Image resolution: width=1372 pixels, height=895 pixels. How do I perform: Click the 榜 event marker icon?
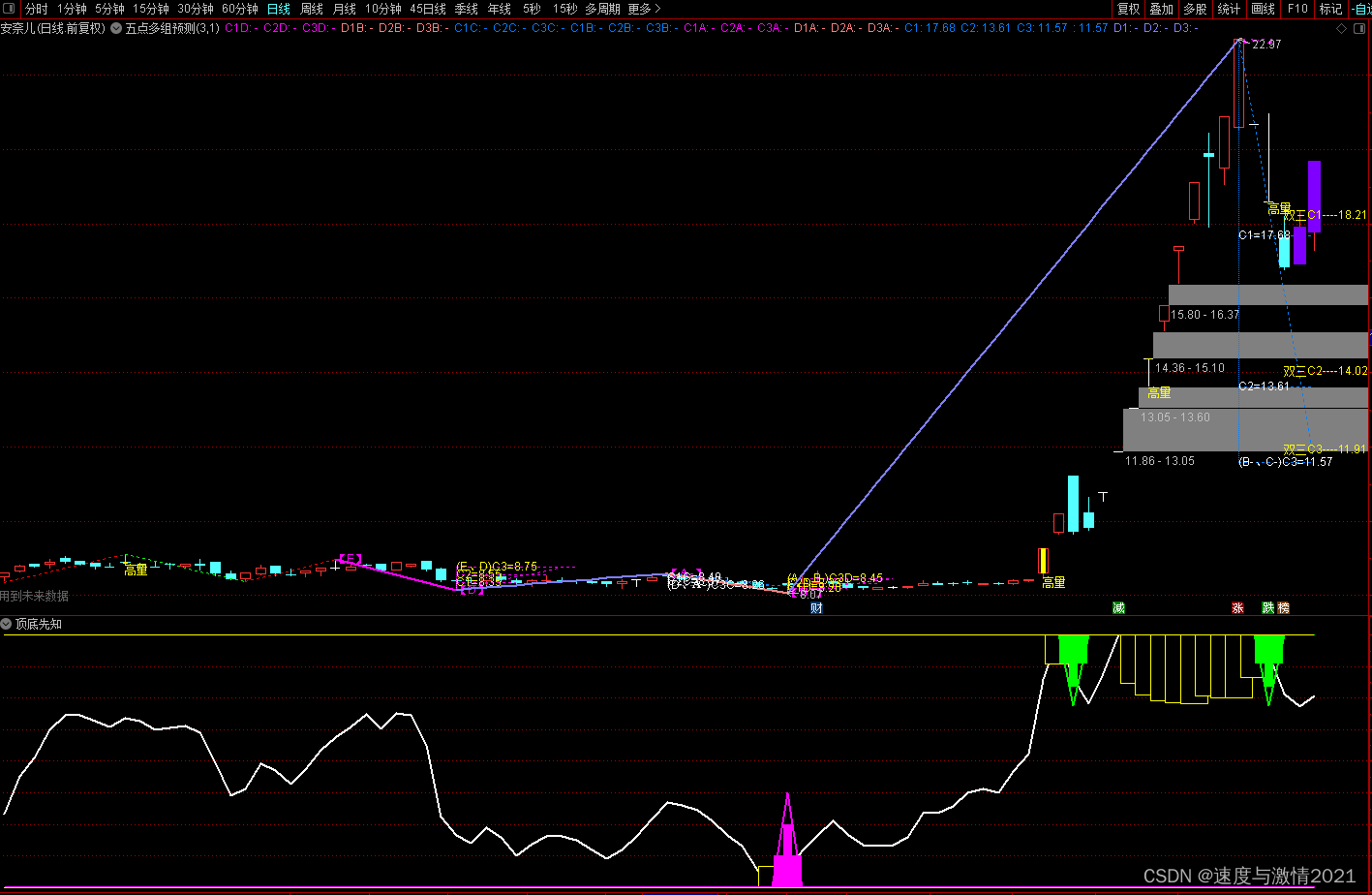click(1284, 608)
